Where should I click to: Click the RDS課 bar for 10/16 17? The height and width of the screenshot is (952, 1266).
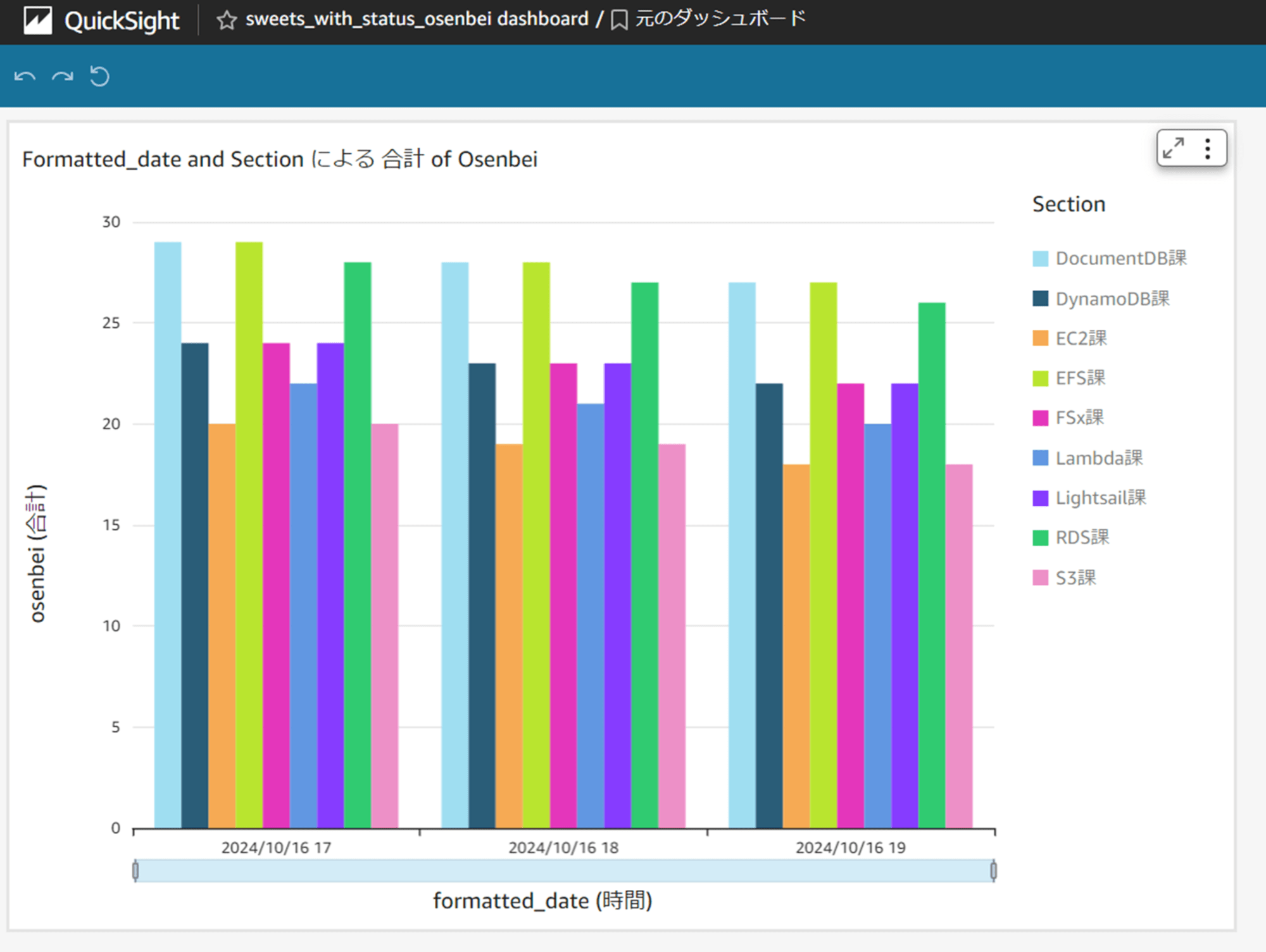pyautogui.click(x=358, y=545)
